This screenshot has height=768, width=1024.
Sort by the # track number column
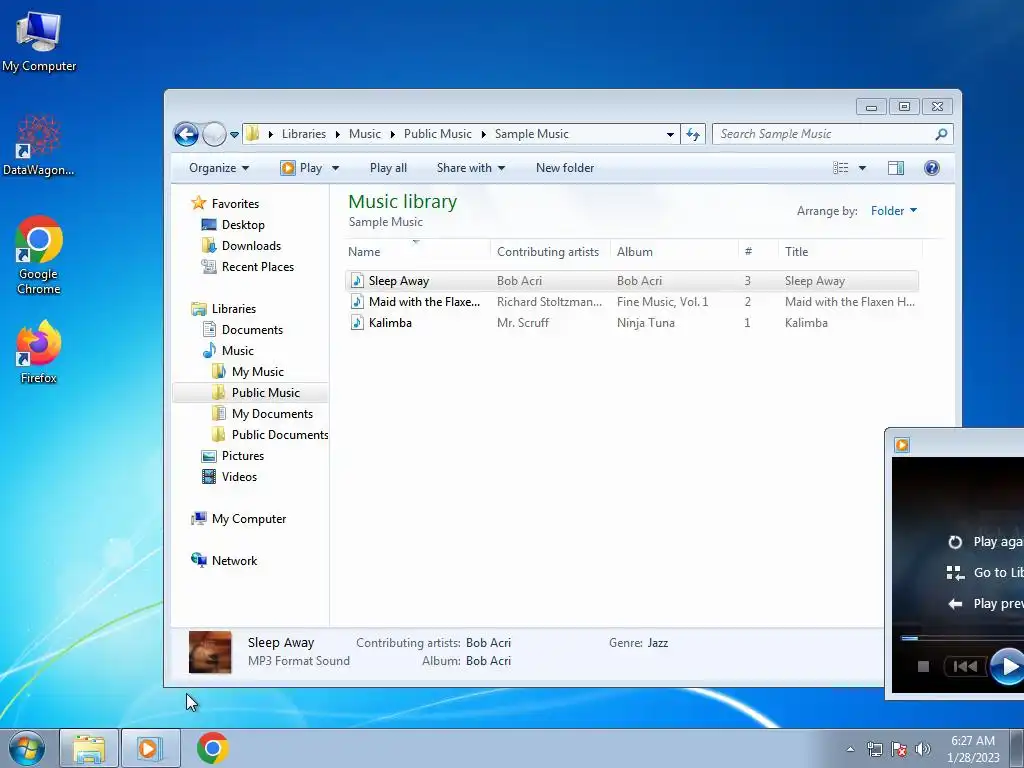[759, 251]
